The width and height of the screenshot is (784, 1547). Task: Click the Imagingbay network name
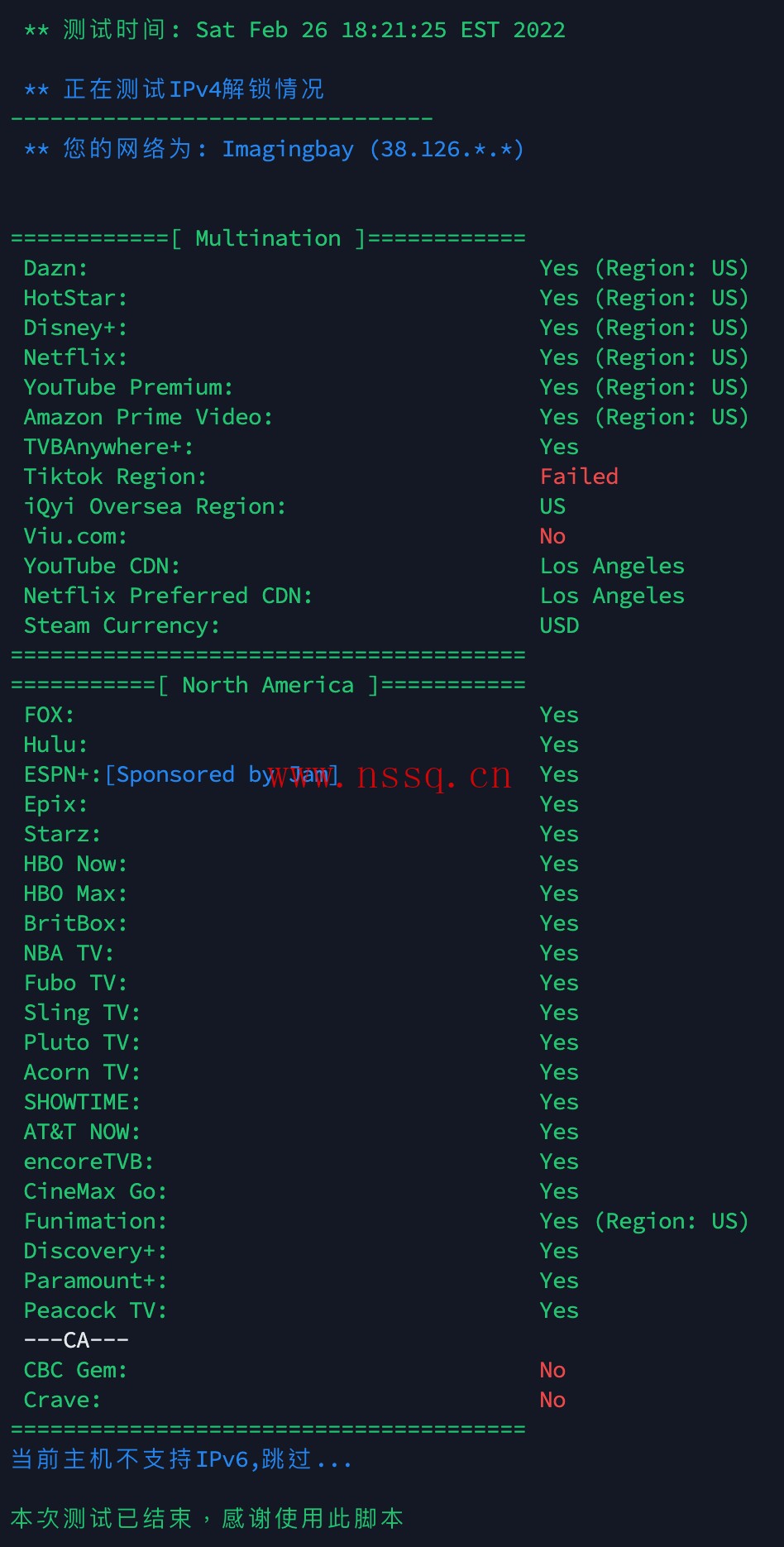coord(288,150)
